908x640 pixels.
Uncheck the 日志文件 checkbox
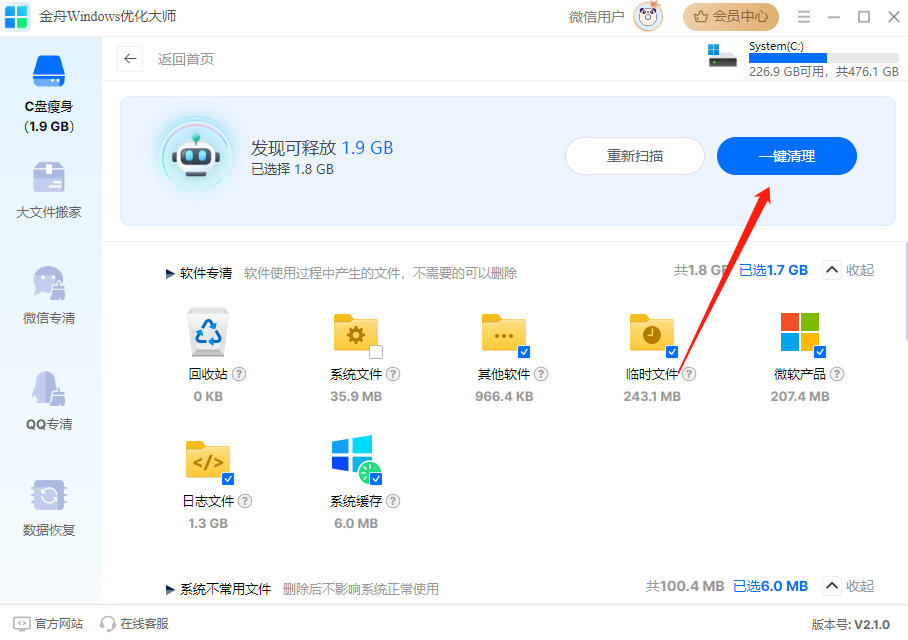coord(228,479)
